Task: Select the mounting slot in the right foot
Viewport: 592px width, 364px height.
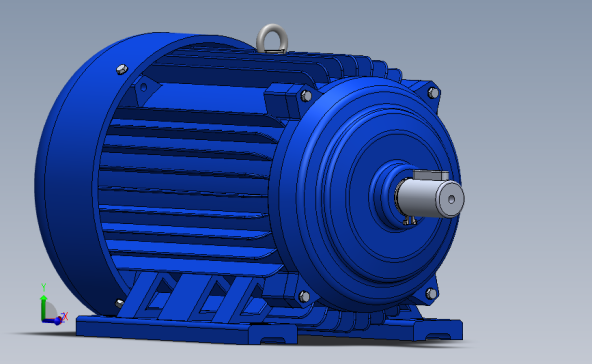Action: tap(438, 336)
